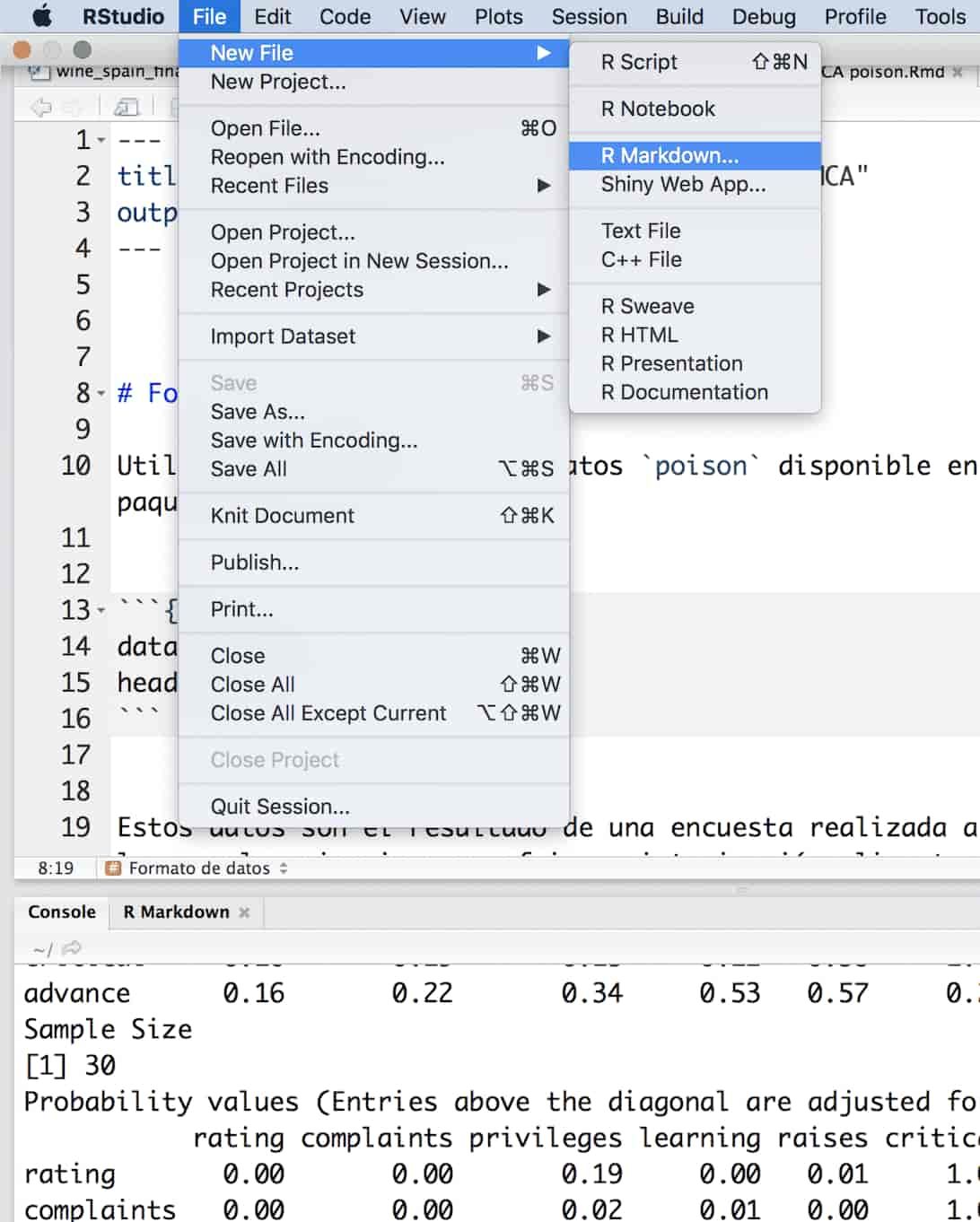This screenshot has height=1222, width=980.
Task: Open the Edit menu
Action: (273, 16)
